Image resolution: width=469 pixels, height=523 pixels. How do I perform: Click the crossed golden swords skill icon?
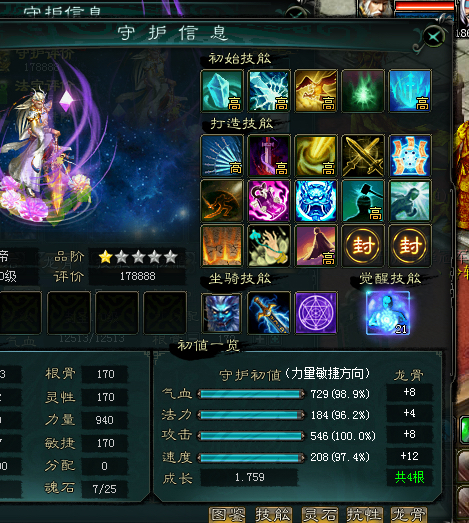coord(363,156)
